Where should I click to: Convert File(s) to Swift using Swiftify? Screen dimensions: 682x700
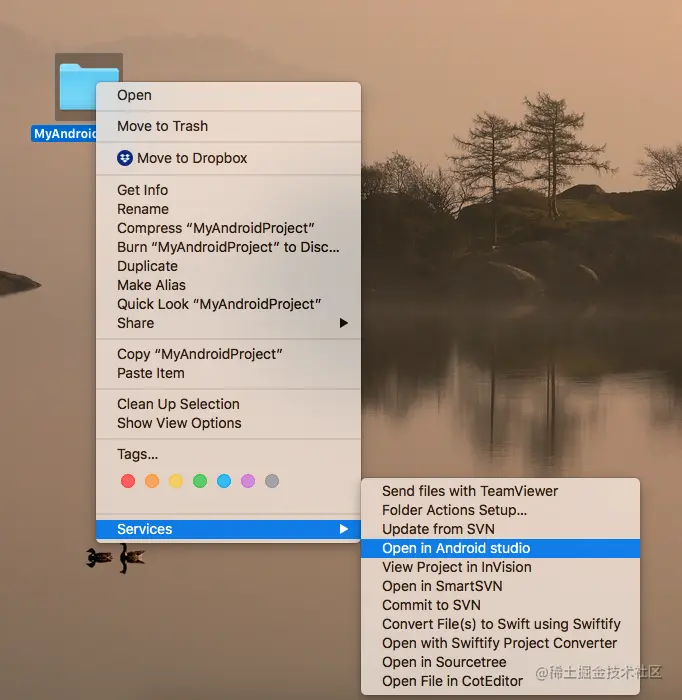(x=501, y=624)
